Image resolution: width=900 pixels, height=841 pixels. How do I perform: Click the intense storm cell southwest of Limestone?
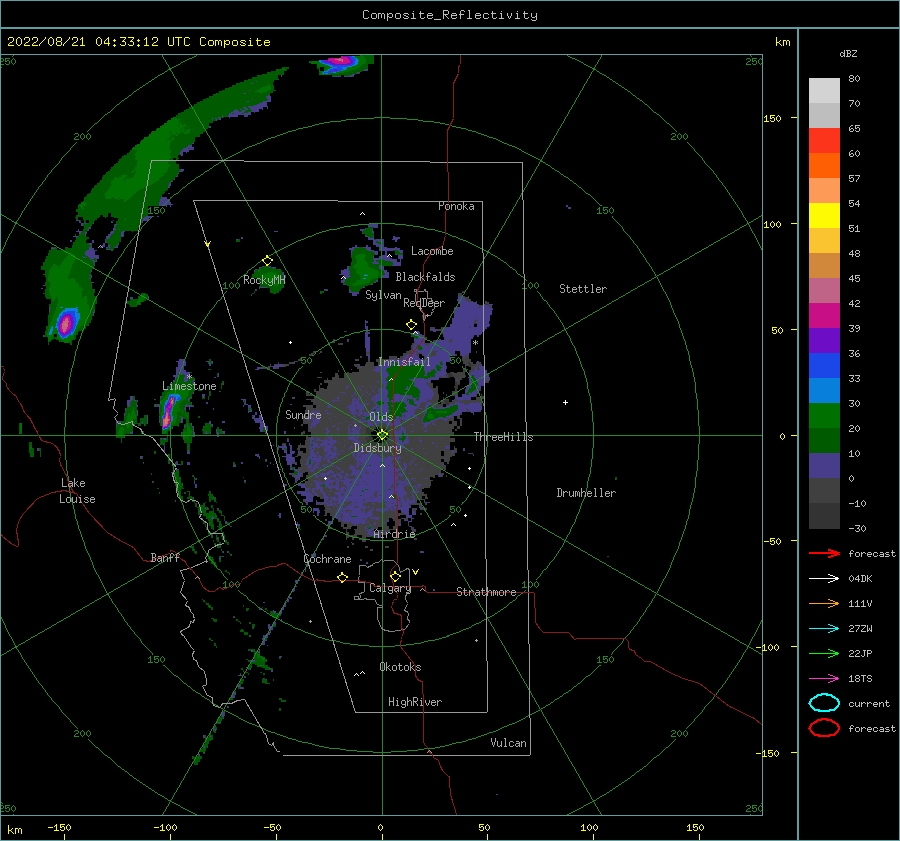pos(168,412)
